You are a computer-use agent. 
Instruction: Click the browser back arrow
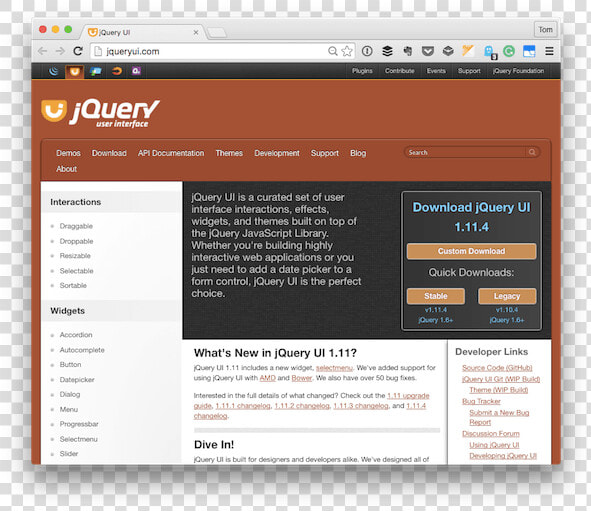pyautogui.click(x=43, y=51)
